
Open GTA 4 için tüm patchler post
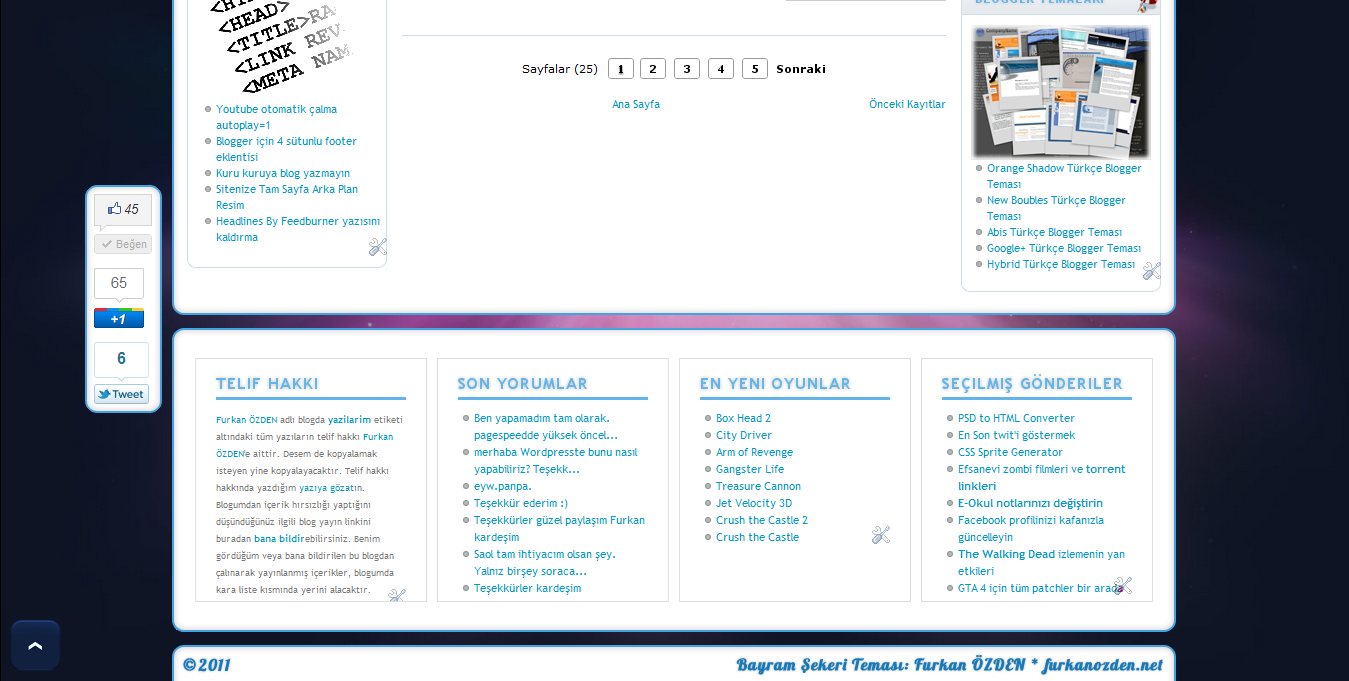click(x=1040, y=588)
